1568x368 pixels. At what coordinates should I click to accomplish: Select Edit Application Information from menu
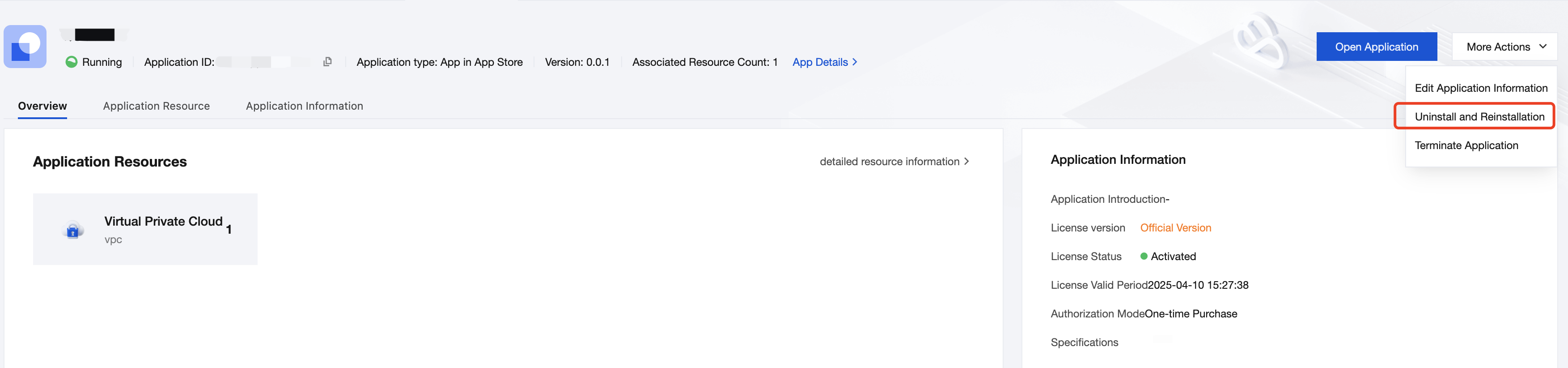click(x=1480, y=88)
